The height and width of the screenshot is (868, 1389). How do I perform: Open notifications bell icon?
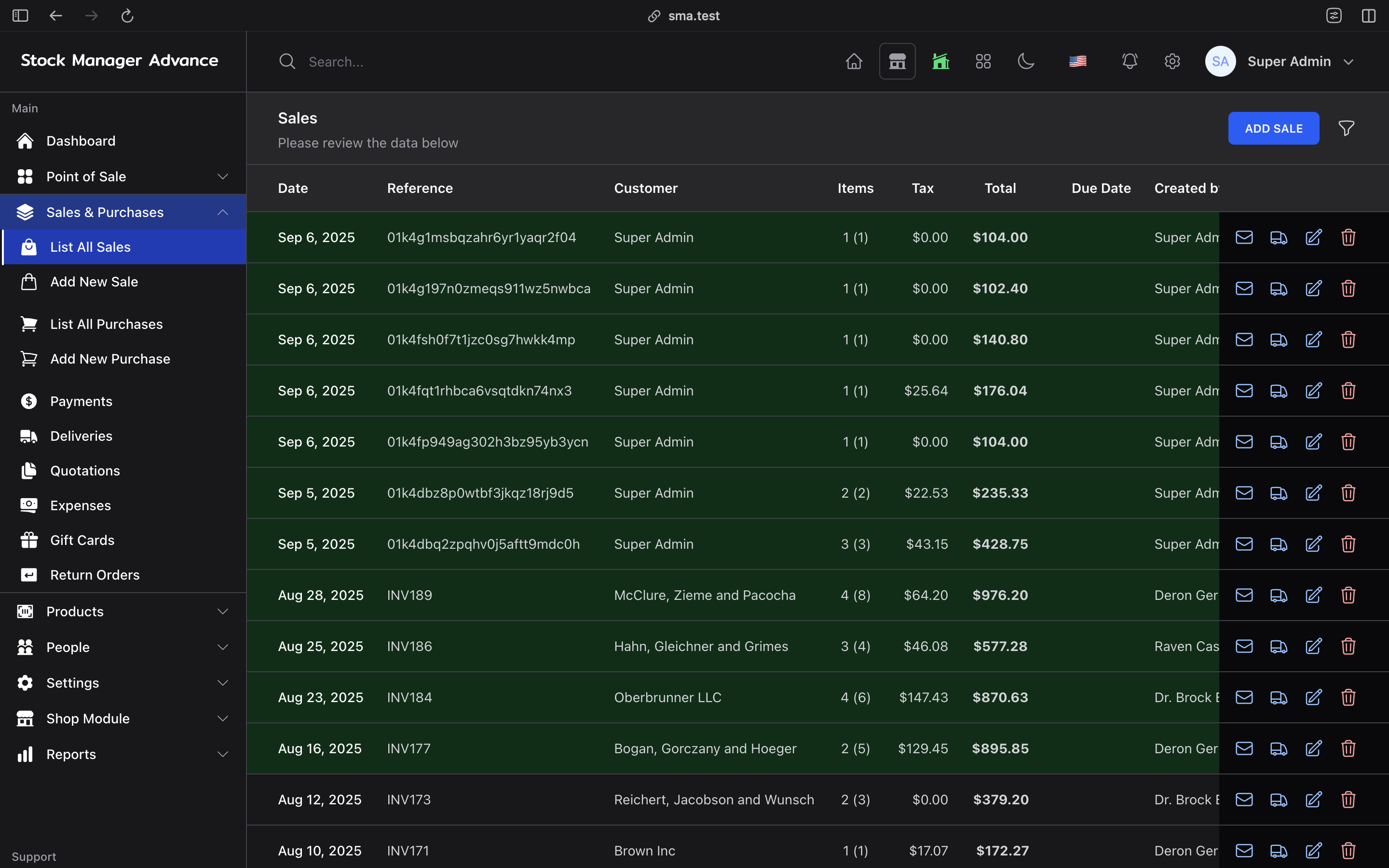[1130, 61]
